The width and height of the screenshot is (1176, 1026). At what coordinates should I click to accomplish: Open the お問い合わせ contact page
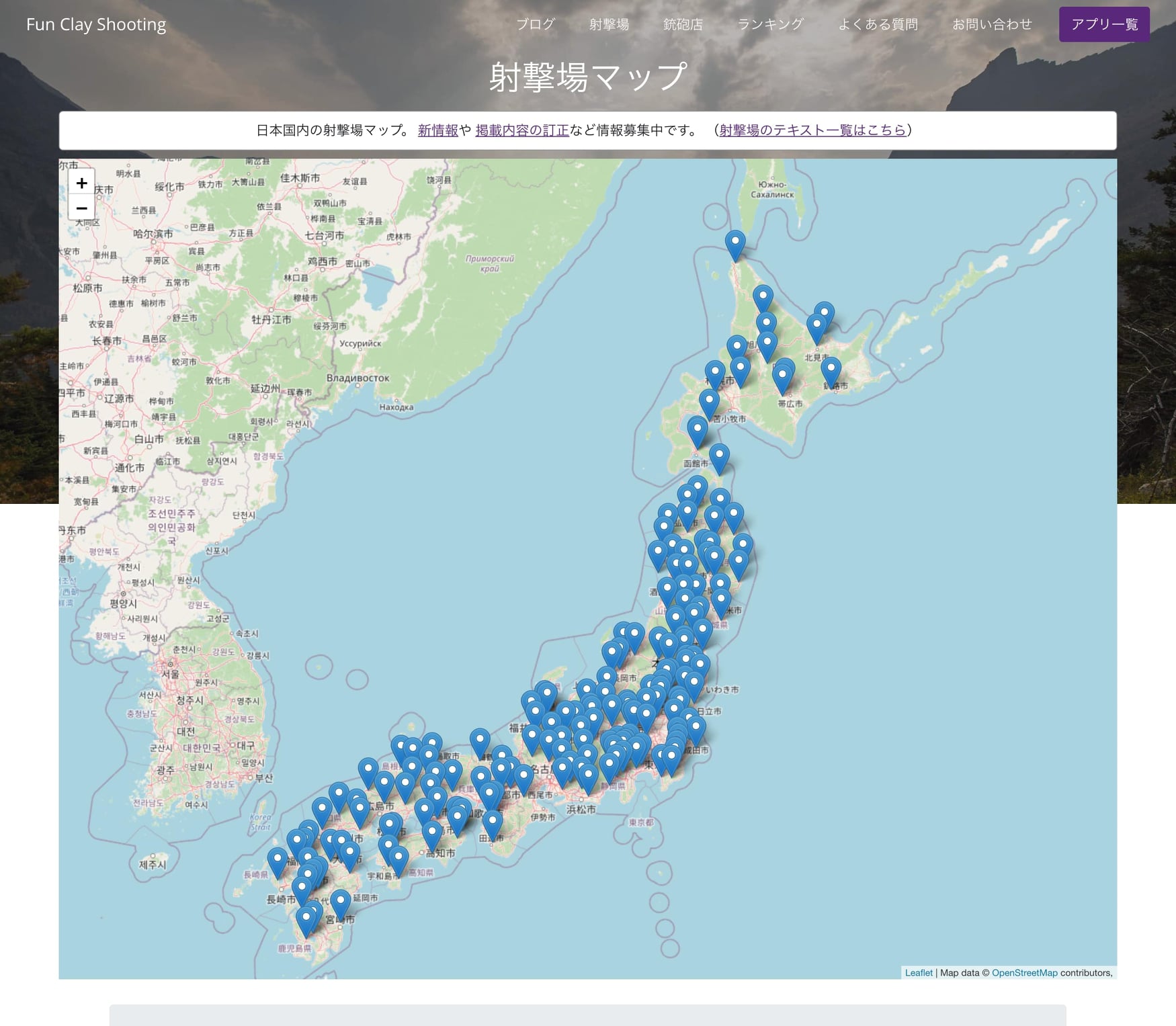992,24
